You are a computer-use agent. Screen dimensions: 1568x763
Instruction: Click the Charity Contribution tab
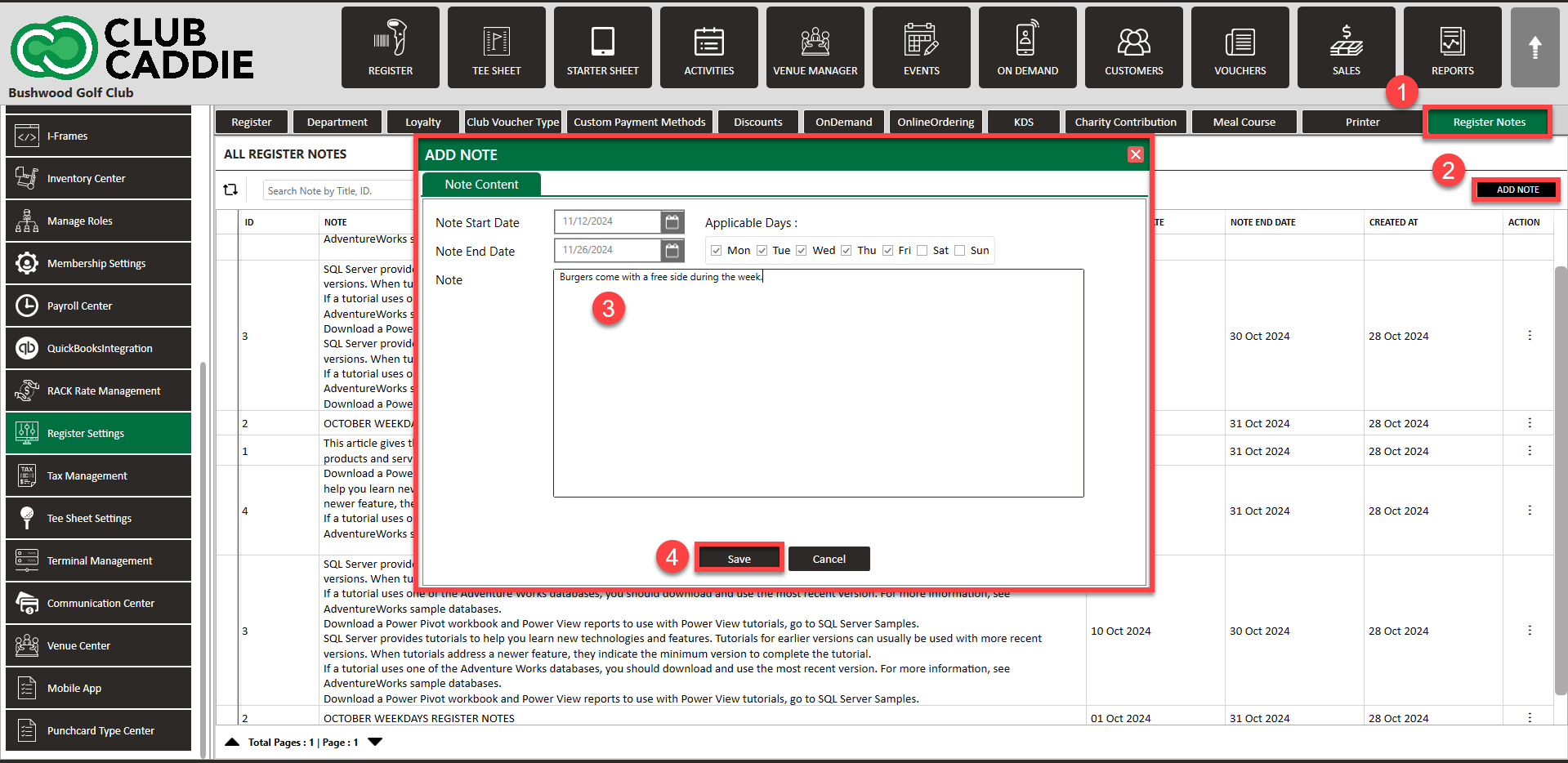point(1125,122)
